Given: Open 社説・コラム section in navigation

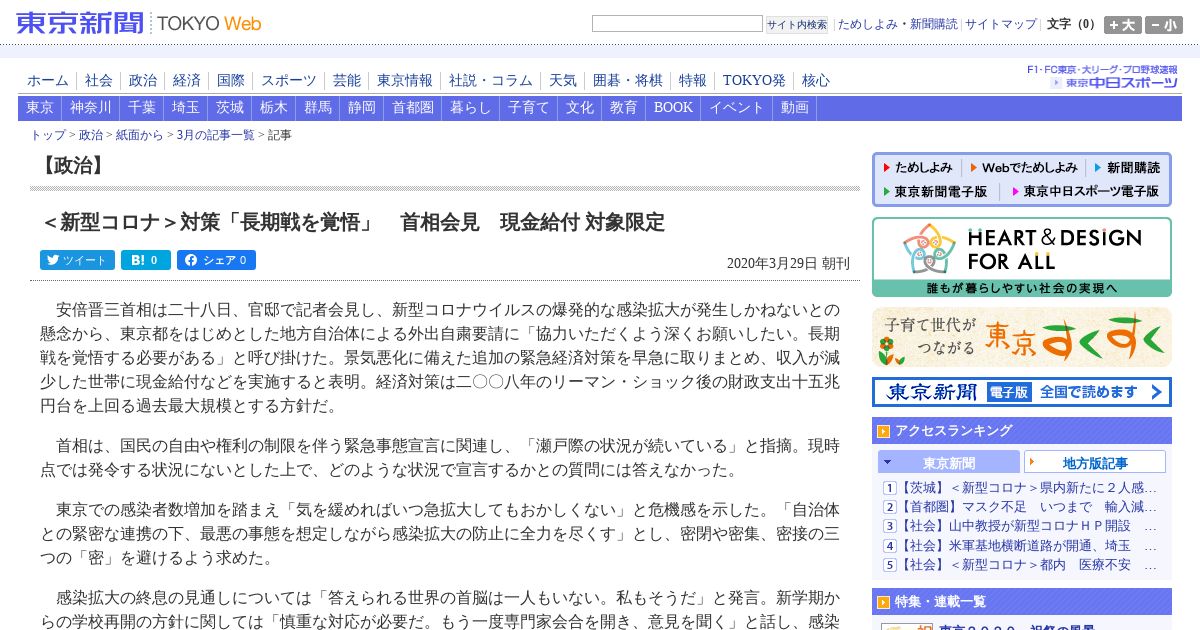Looking at the screenshot, I should click(x=491, y=80).
